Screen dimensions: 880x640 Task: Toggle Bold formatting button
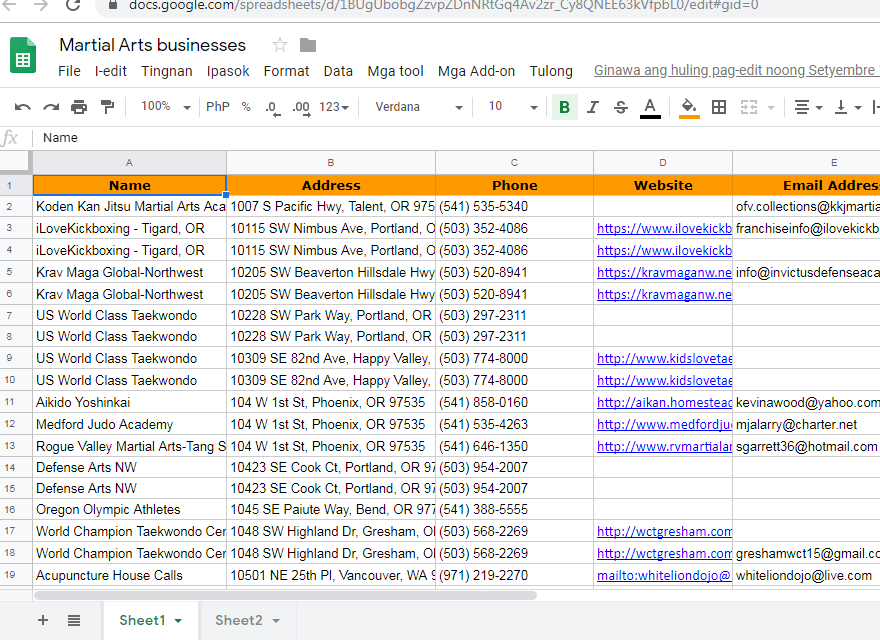(564, 107)
